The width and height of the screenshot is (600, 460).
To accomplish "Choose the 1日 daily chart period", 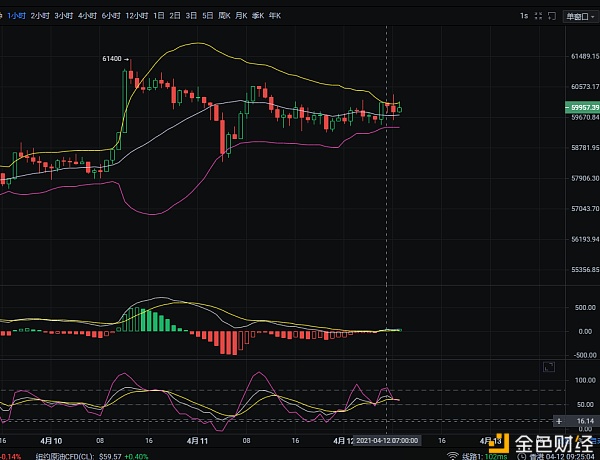I will click(159, 16).
